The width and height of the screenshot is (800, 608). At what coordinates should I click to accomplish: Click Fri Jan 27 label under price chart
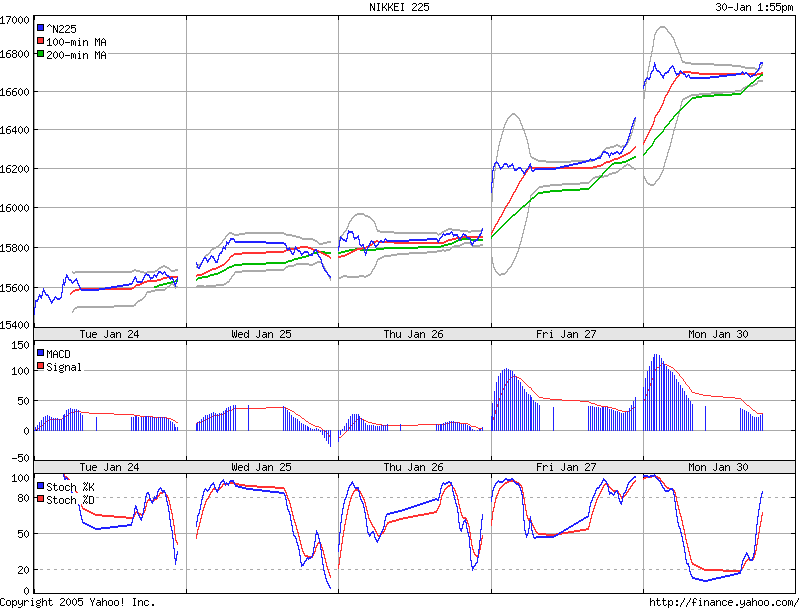pyautogui.click(x=566, y=334)
